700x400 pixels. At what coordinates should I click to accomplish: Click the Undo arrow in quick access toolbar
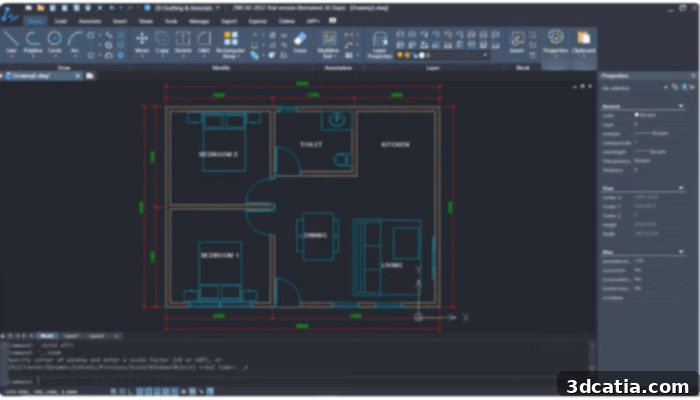pos(112,8)
